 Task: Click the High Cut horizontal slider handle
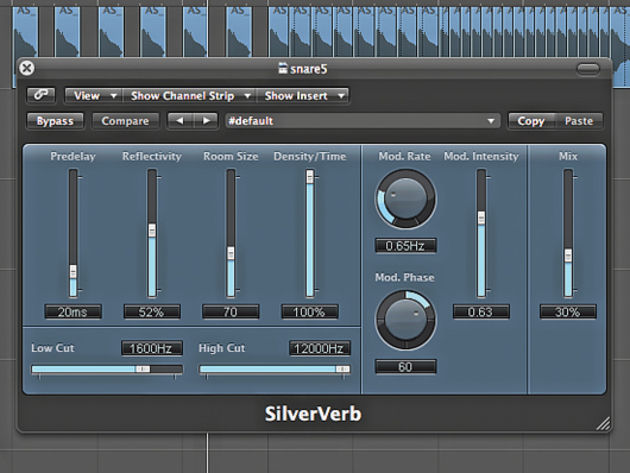coord(342,369)
